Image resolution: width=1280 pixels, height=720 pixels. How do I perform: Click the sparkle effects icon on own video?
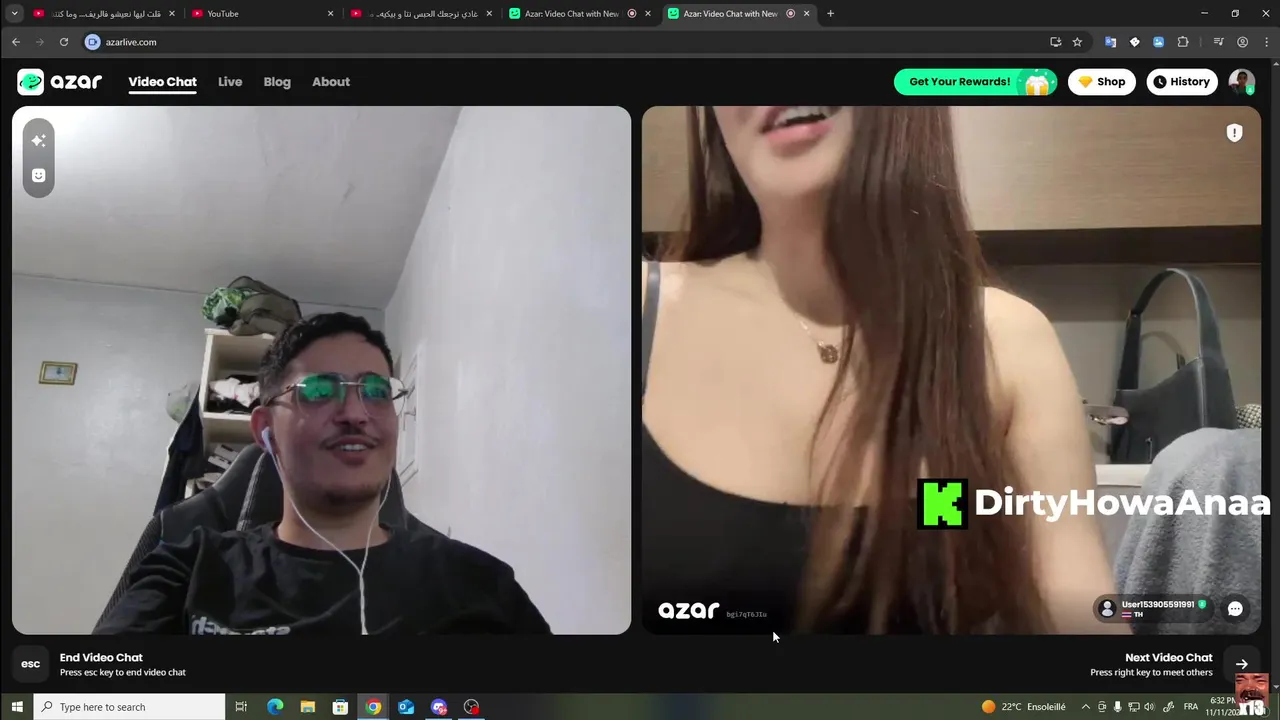click(x=38, y=141)
